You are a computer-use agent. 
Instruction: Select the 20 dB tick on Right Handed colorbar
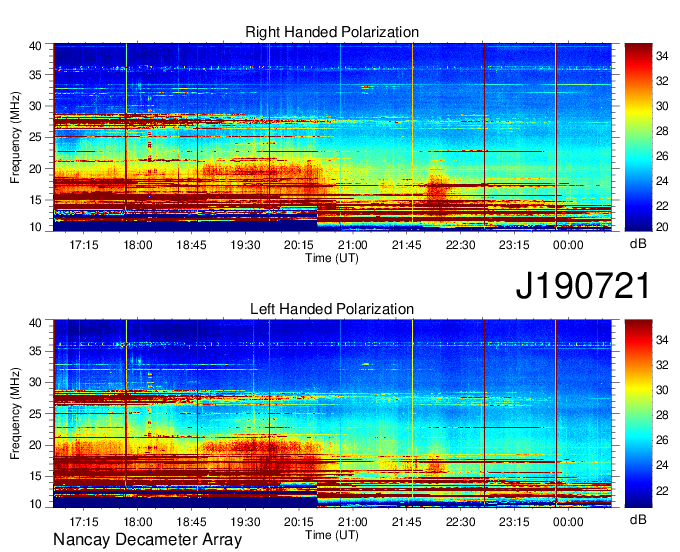[x=662, y=227]
